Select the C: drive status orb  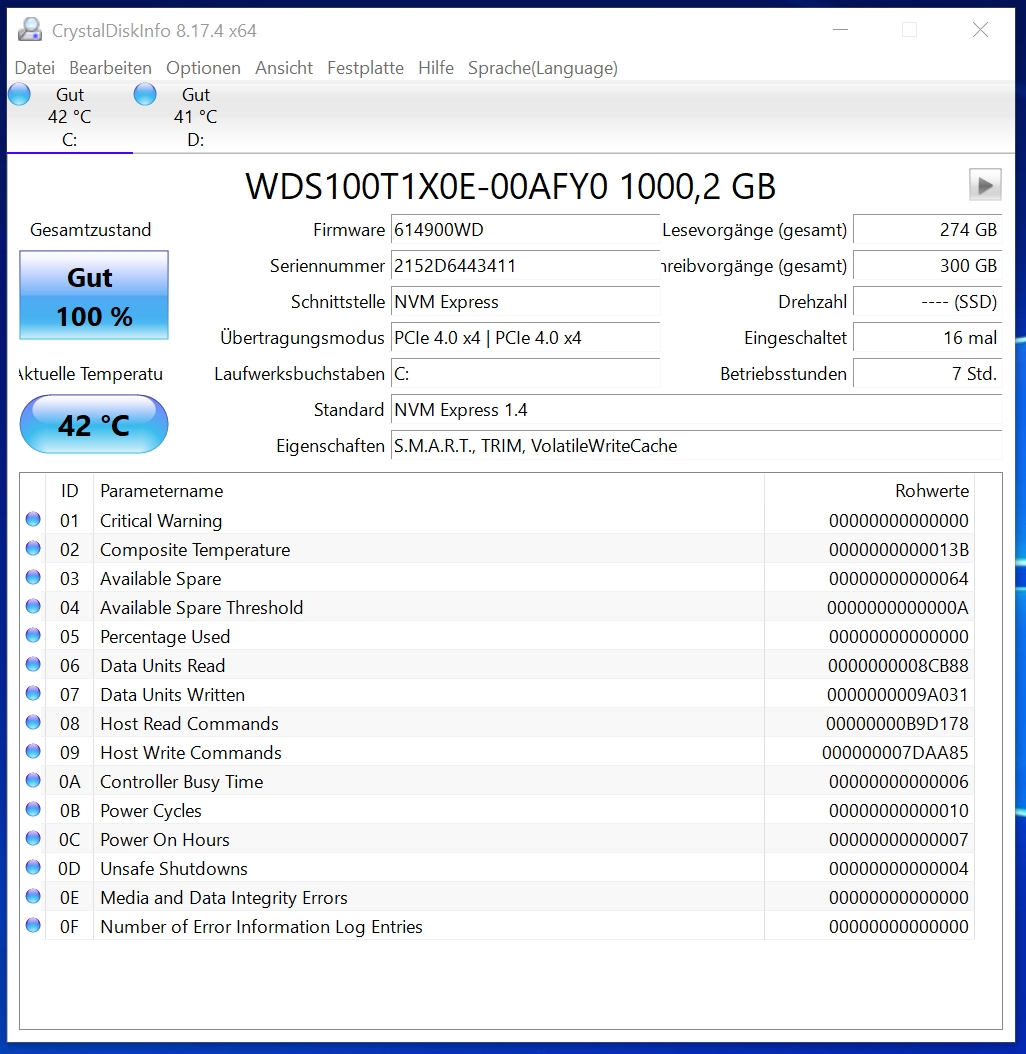[19, 95]
